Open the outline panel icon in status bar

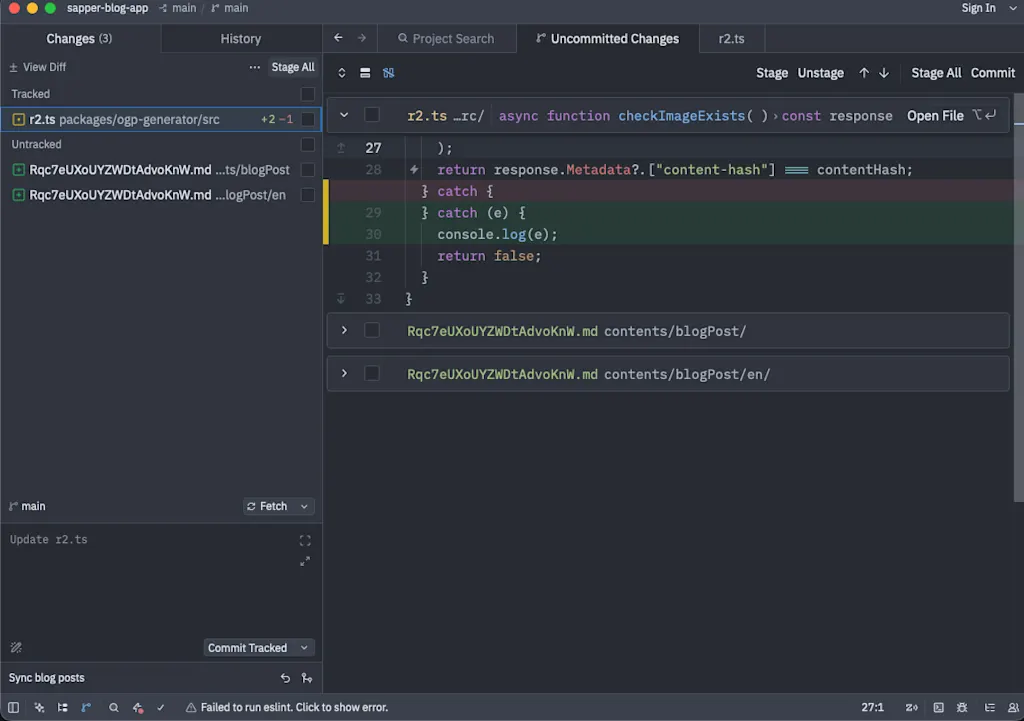click(63, 707)
